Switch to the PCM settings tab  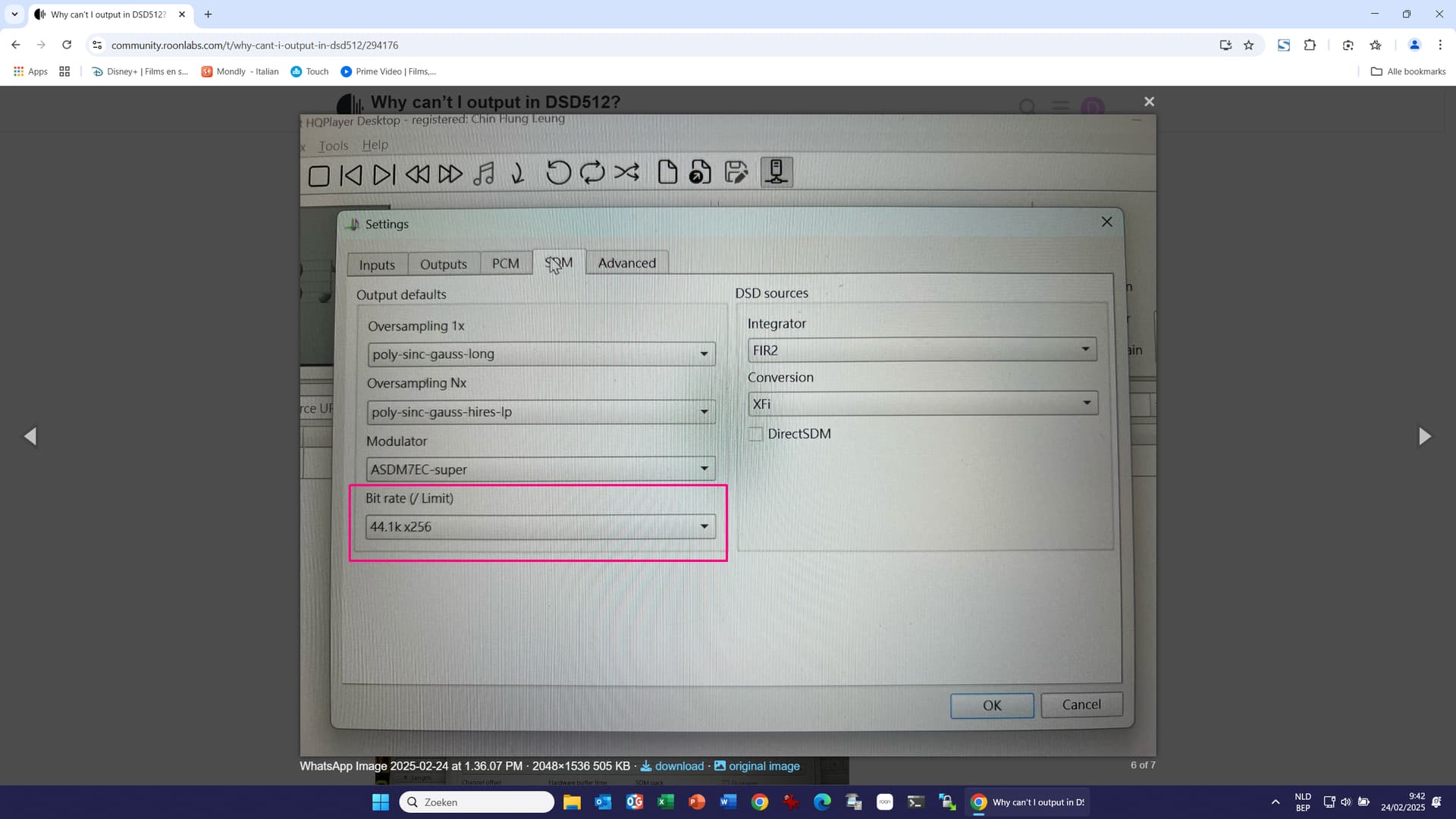coord(505,263)
